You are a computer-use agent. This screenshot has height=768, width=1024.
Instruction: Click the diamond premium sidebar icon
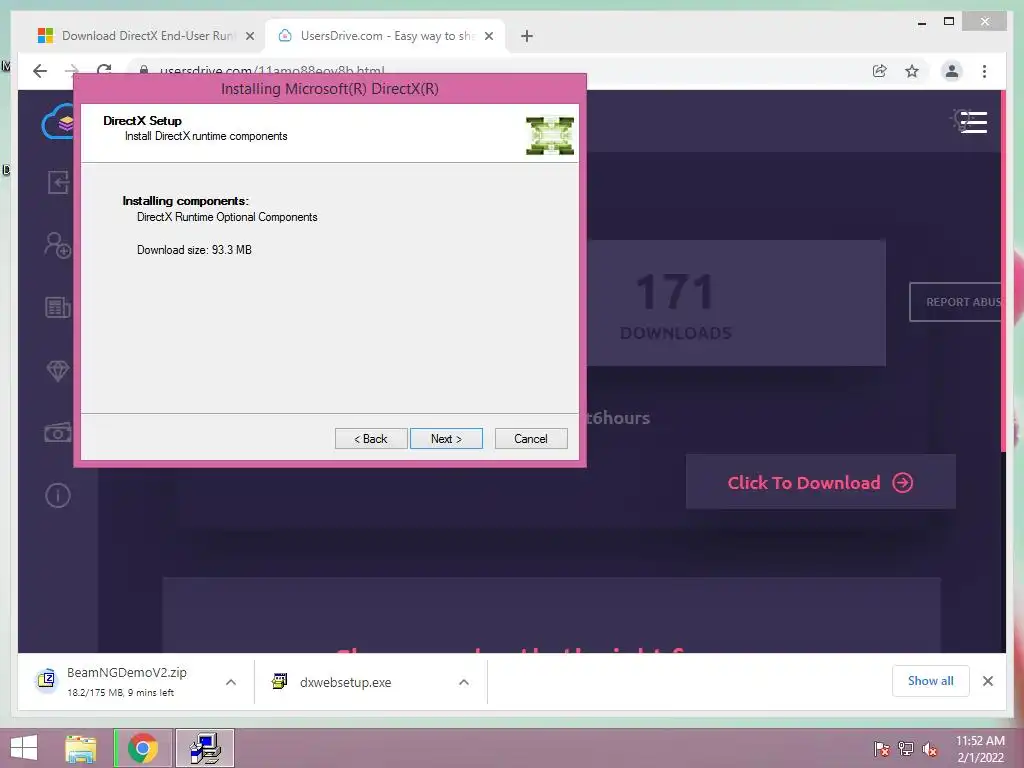click(57, 370)
